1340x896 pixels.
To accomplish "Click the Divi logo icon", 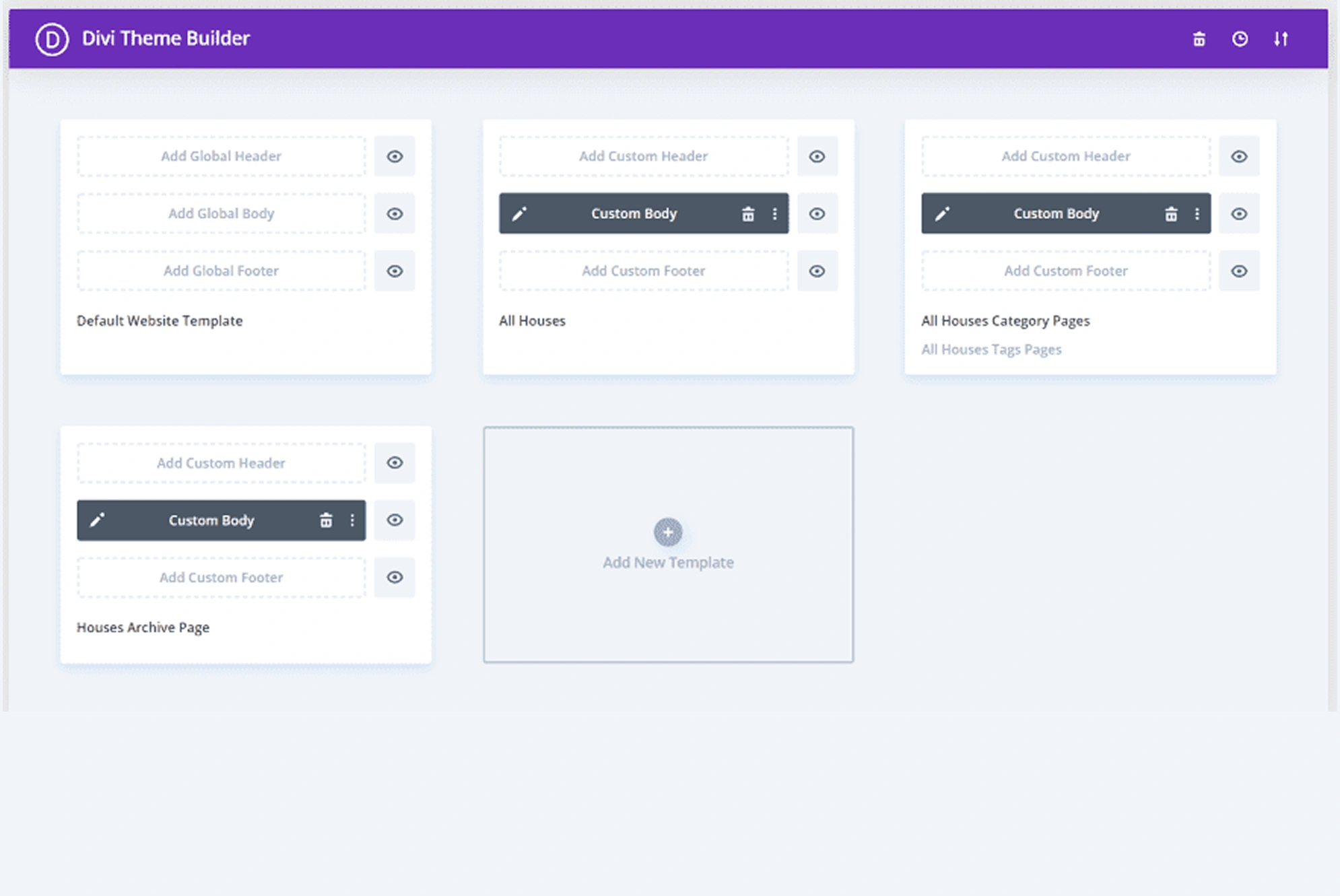I will tap(52, 39).
